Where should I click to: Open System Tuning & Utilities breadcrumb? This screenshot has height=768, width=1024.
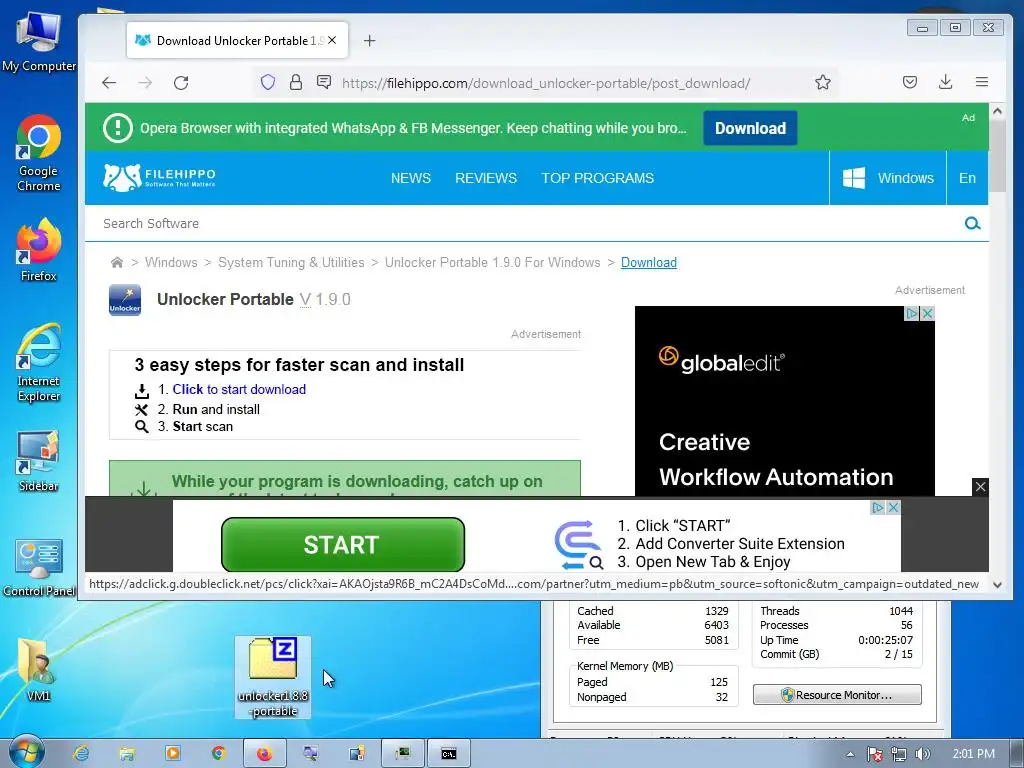pyautogui.click(x=291, y=263)
